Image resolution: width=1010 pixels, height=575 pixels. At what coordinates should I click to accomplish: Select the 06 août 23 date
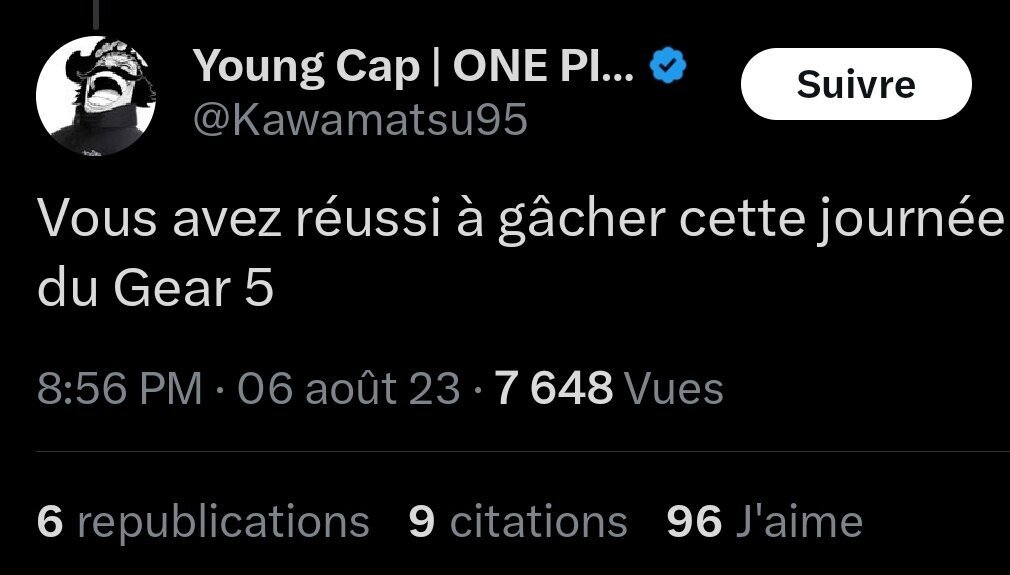tap(349, 388)
